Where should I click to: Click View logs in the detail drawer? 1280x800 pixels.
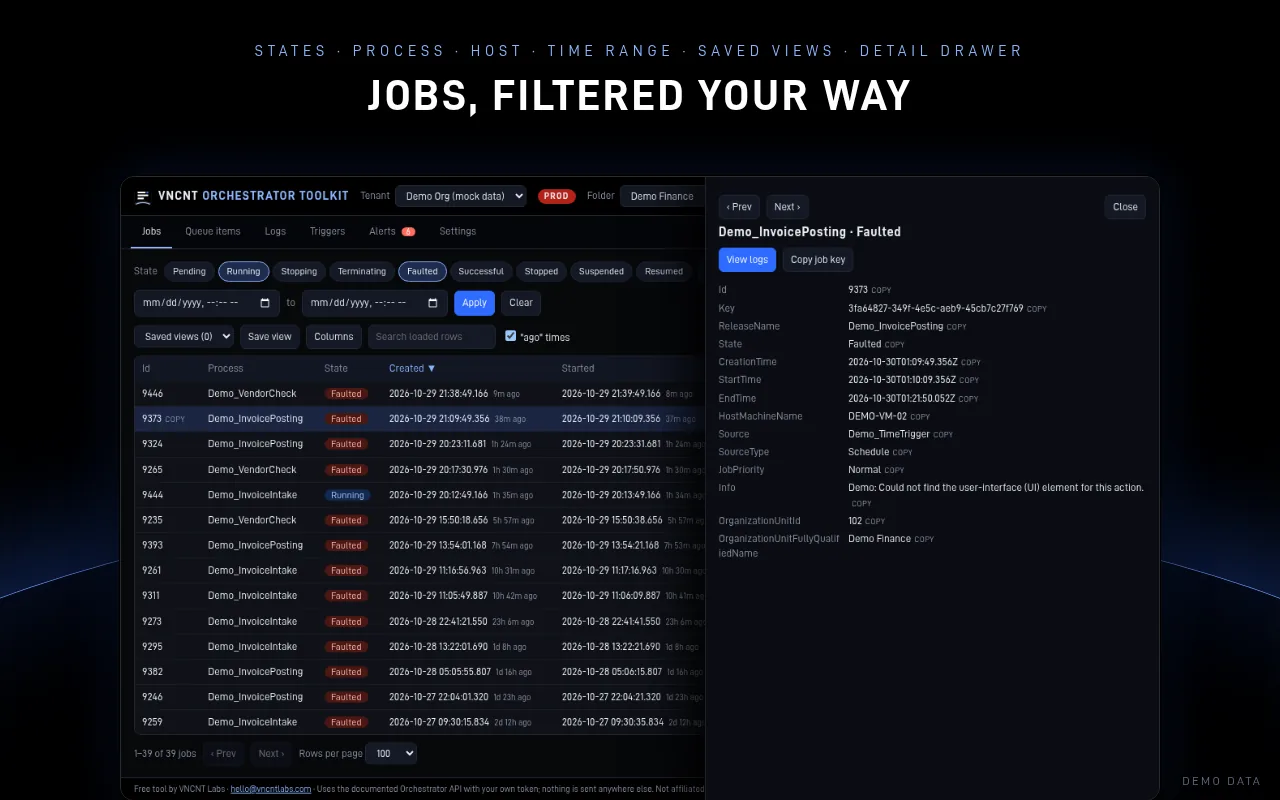point(747,260)
